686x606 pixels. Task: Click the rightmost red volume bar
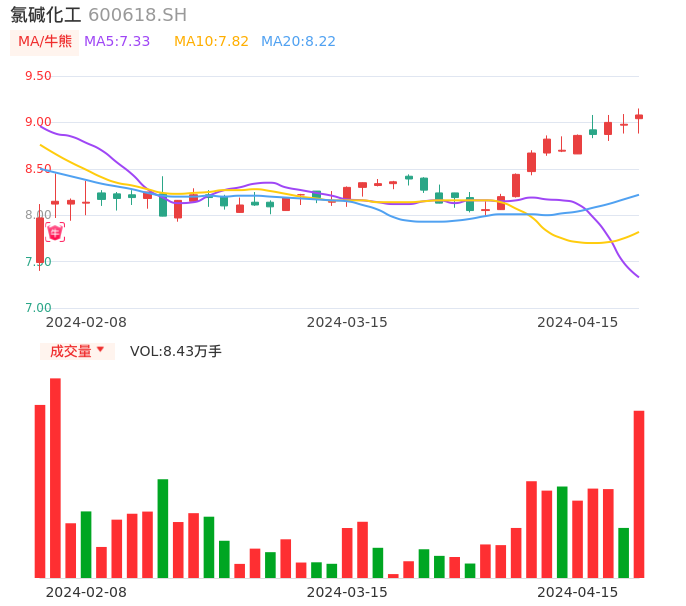pyautogui.click(x=639, y=494)
